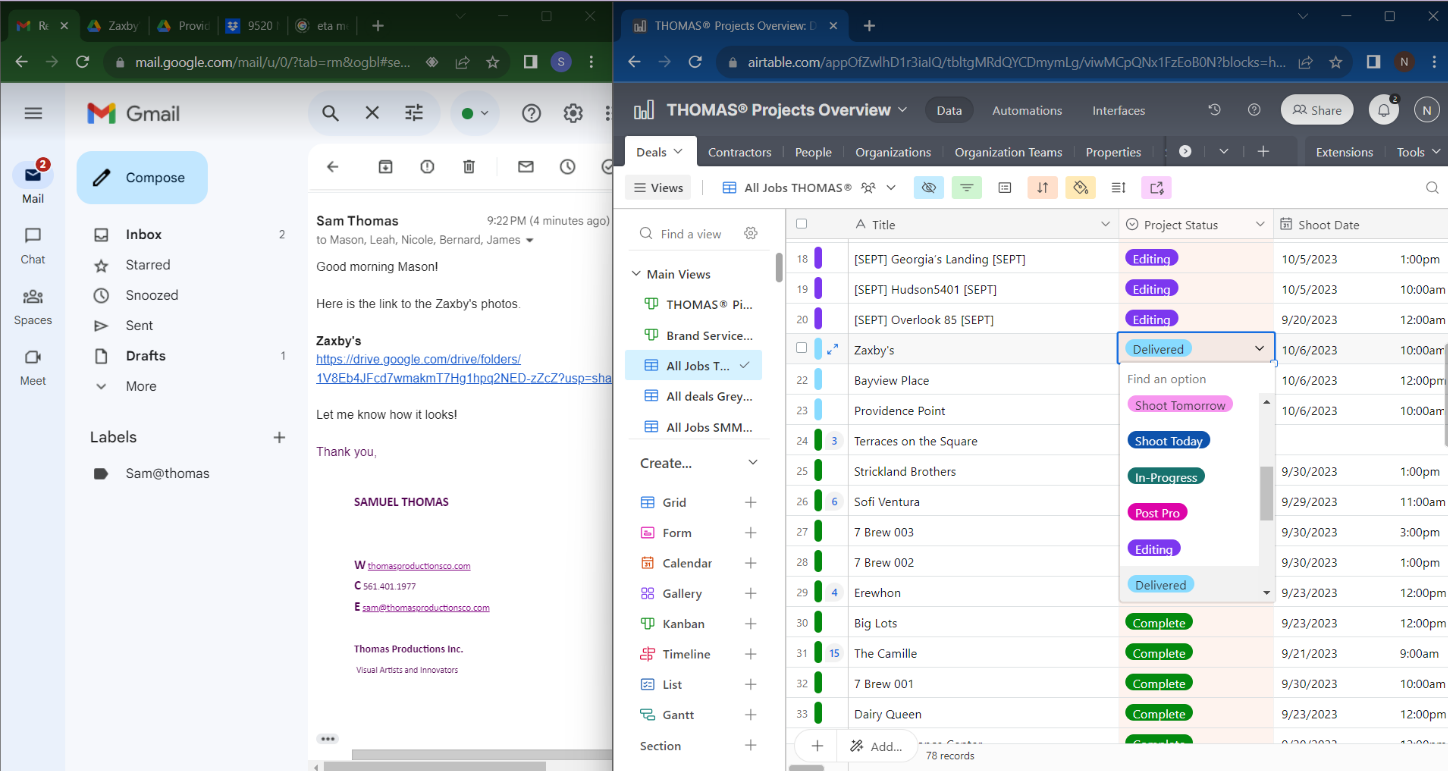Open the Airtable filter tool
The width and height of the screenshot is (1448, 771).
click(x=966, y=187)
